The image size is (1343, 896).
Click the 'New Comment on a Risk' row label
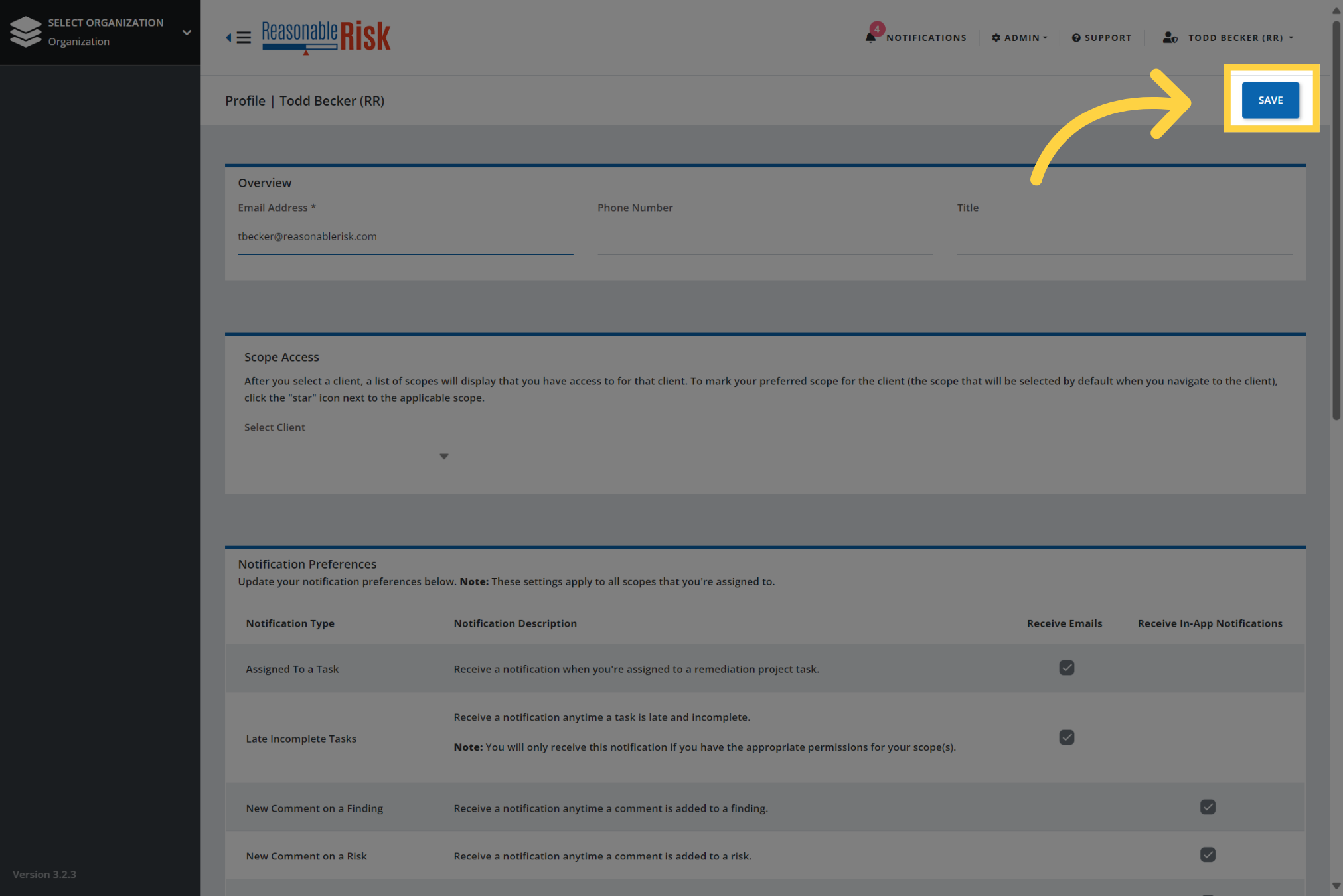306,856
